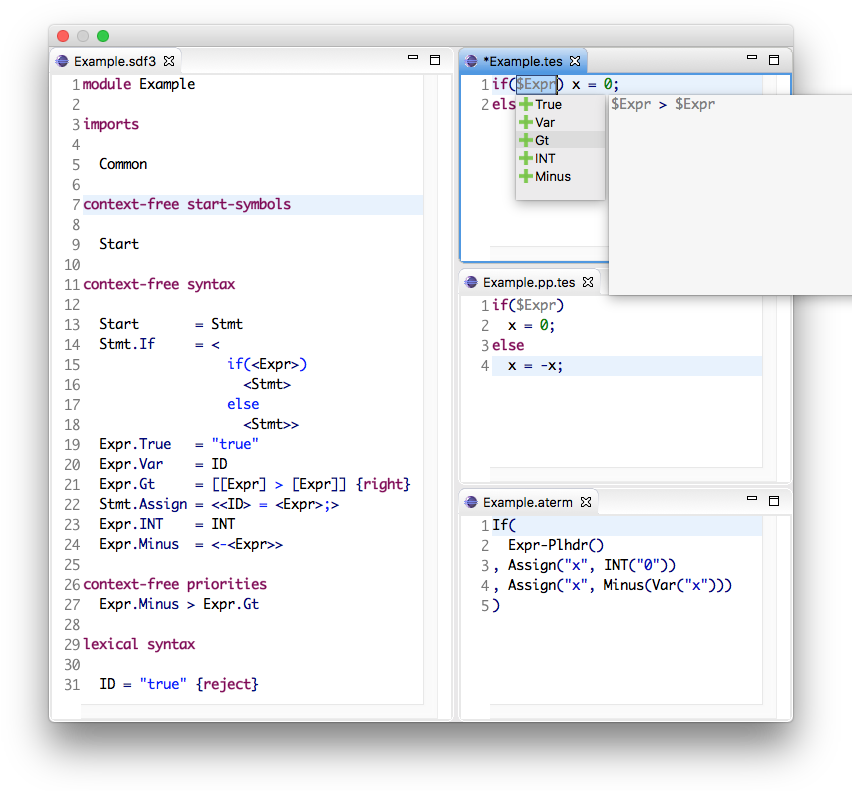Click 'if($Expr)' in Example.pp.tes
Image resolution: width=852 pixels, height=791 pixels.
[x=528, y=305]
